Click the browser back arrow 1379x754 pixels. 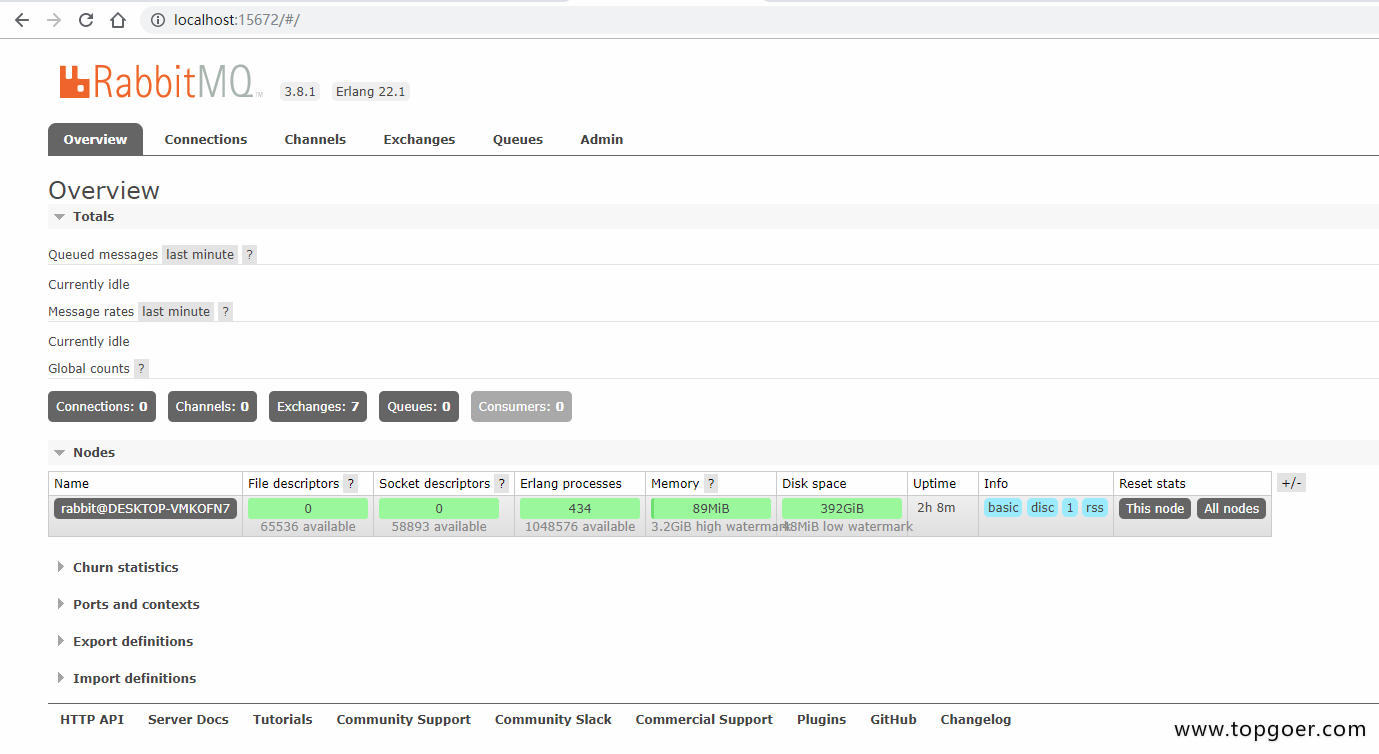22,20
